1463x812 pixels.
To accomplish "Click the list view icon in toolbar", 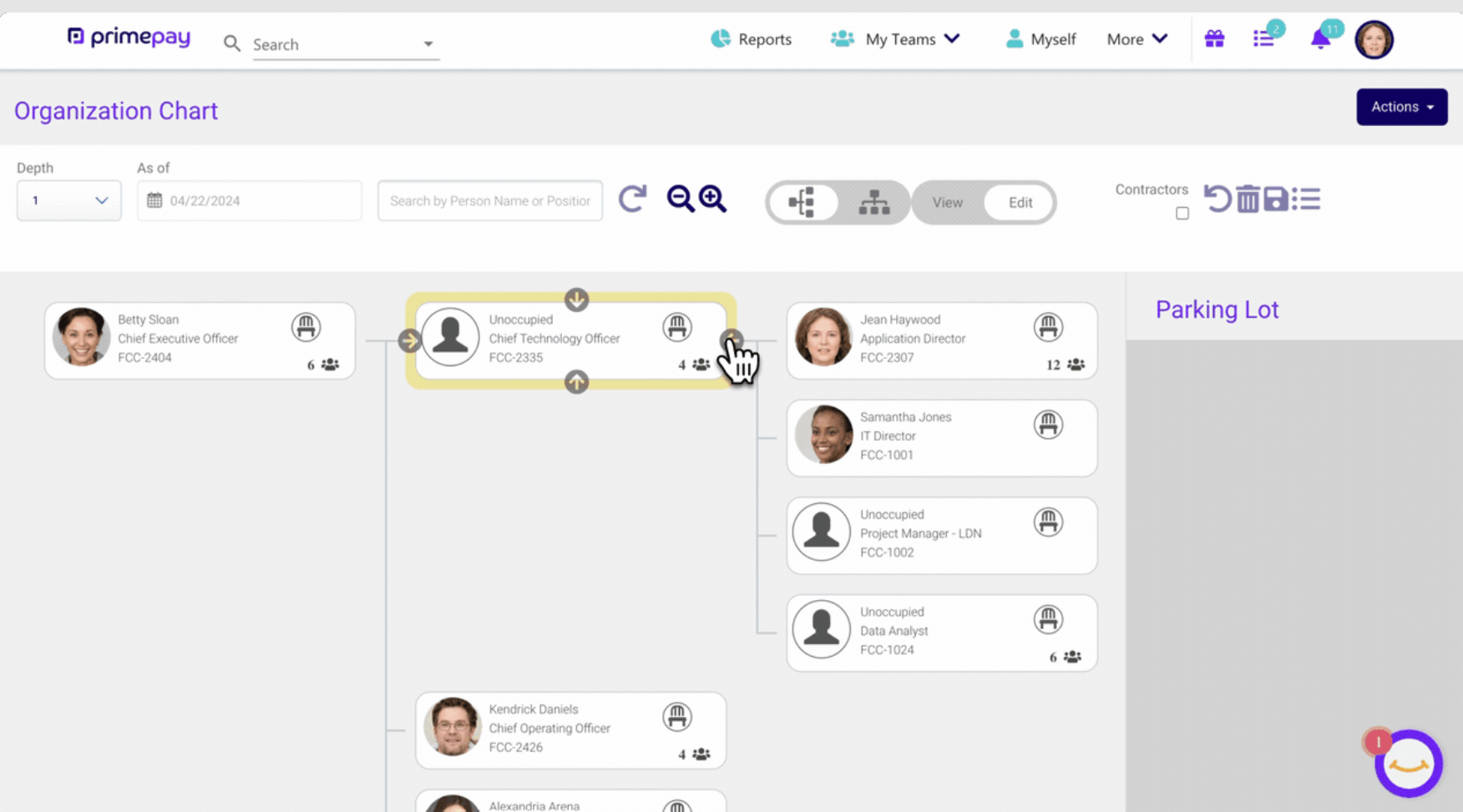I will tap(1306, 199).
